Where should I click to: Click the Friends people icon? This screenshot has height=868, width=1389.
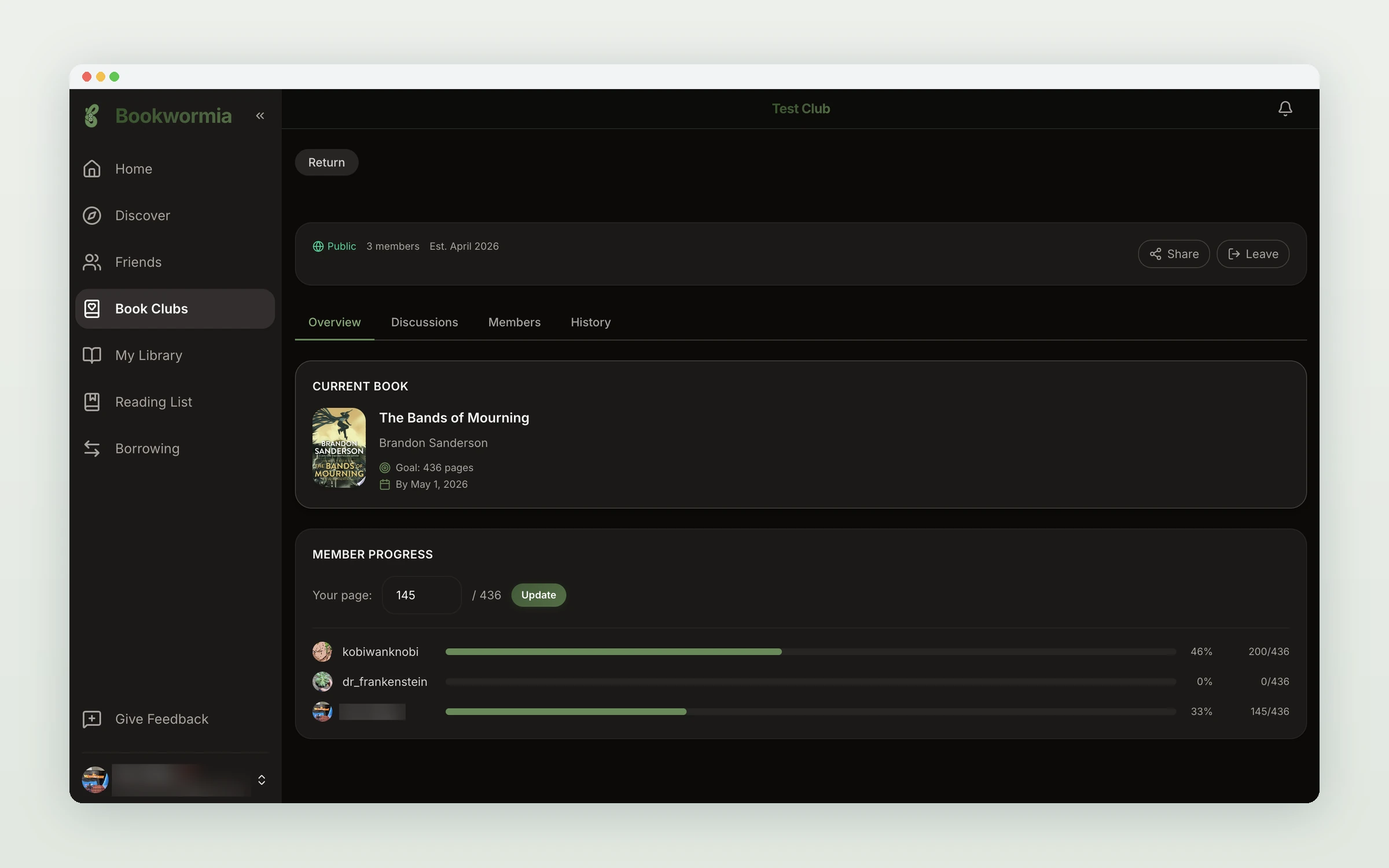click(x=91, y=262)
